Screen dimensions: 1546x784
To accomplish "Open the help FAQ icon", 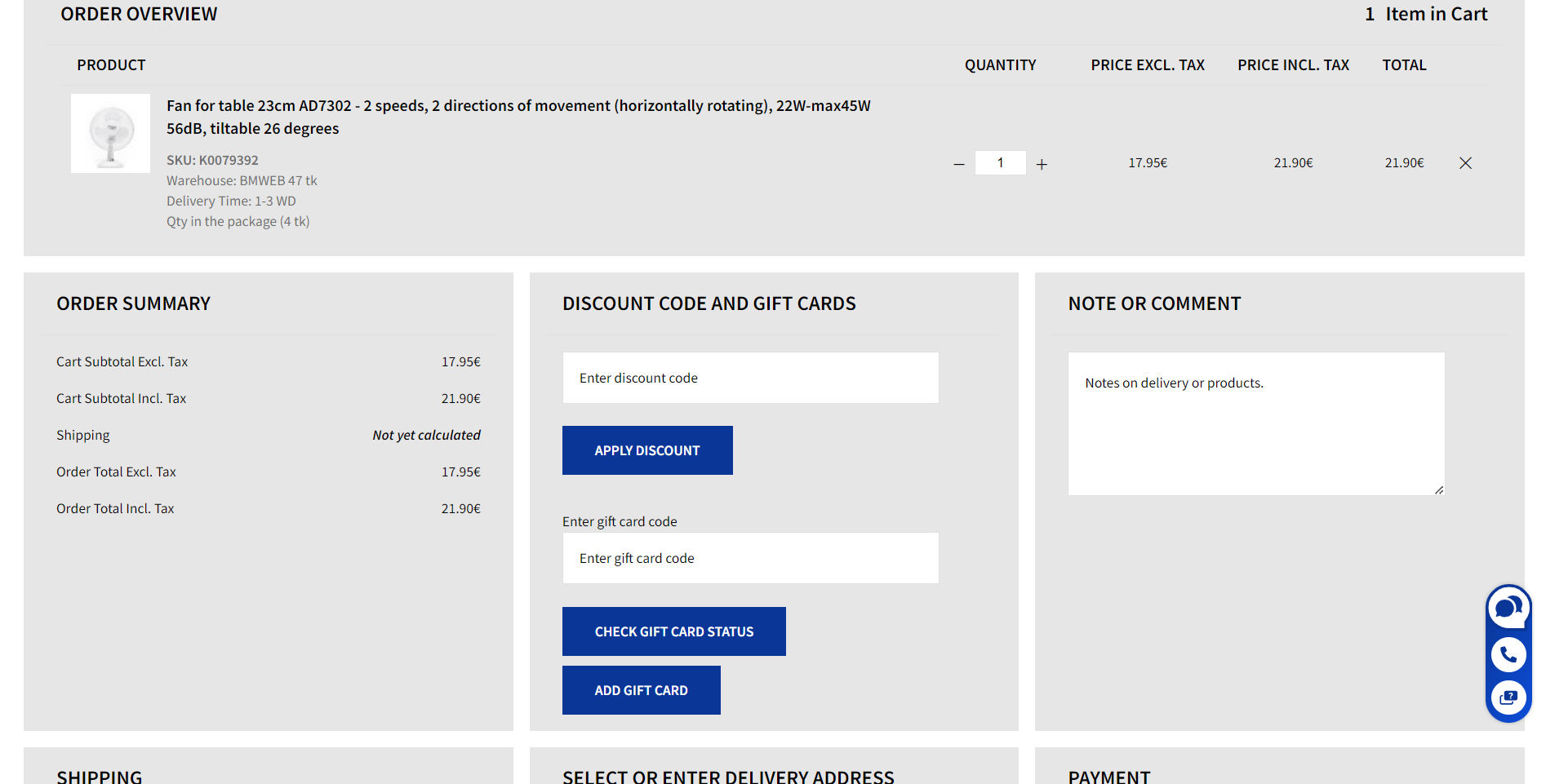I will coord(1508,698).
